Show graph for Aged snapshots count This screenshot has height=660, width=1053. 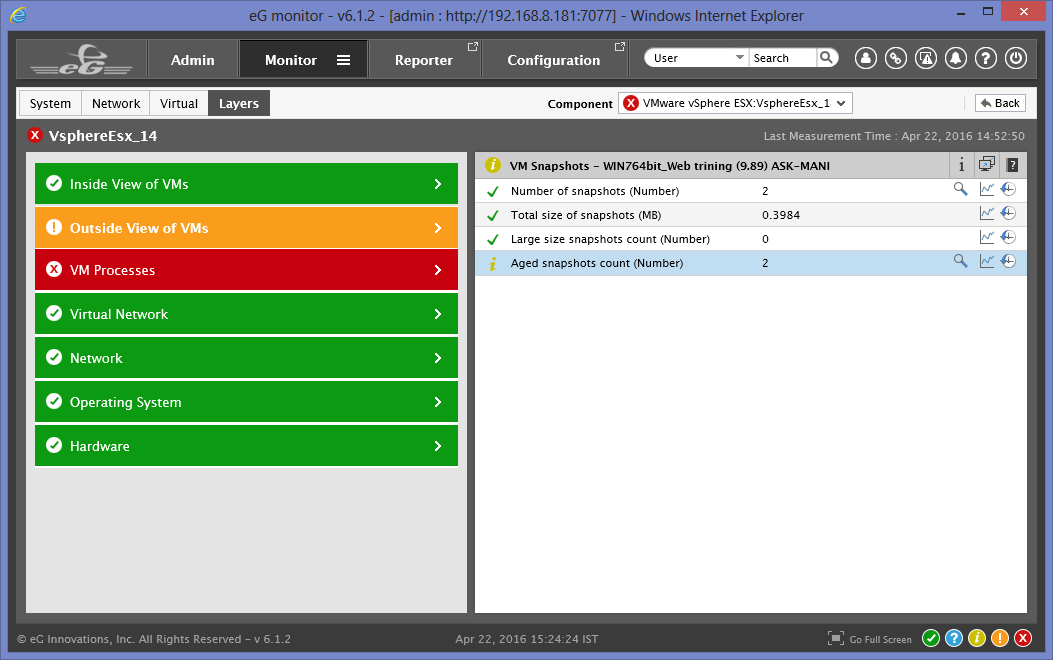tap(987, 262)
